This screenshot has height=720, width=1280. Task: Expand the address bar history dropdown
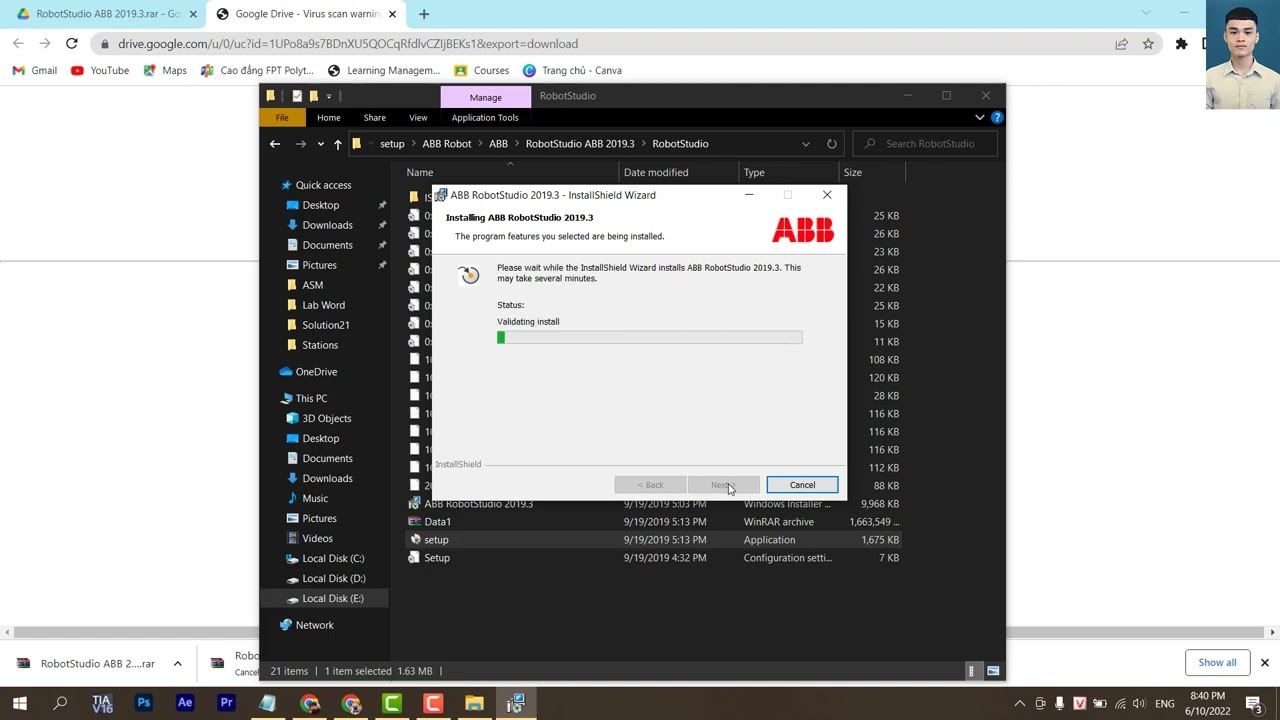click(x=805, y=144)
